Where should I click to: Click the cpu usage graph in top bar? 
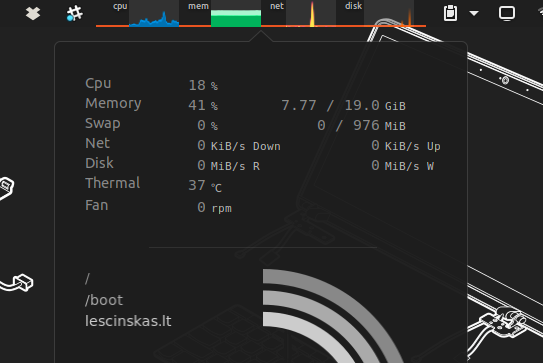[x=154, y=14]
